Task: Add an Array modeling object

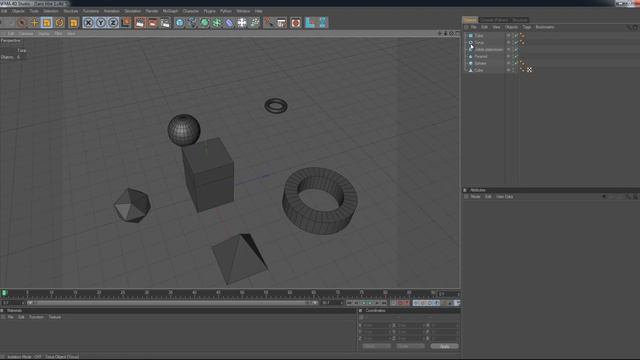Action: coord(217,23)
